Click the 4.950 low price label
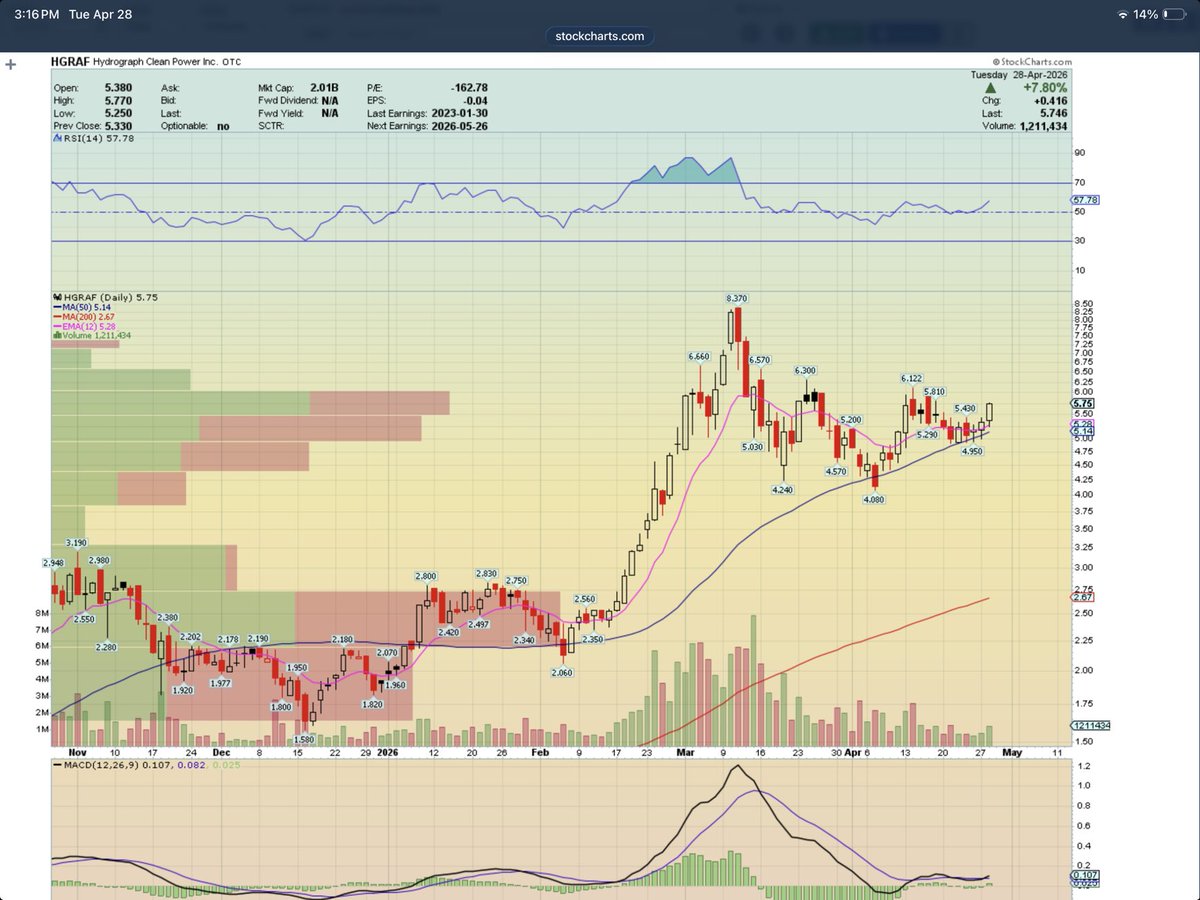 pyautogui.click(x=972, y=452)
